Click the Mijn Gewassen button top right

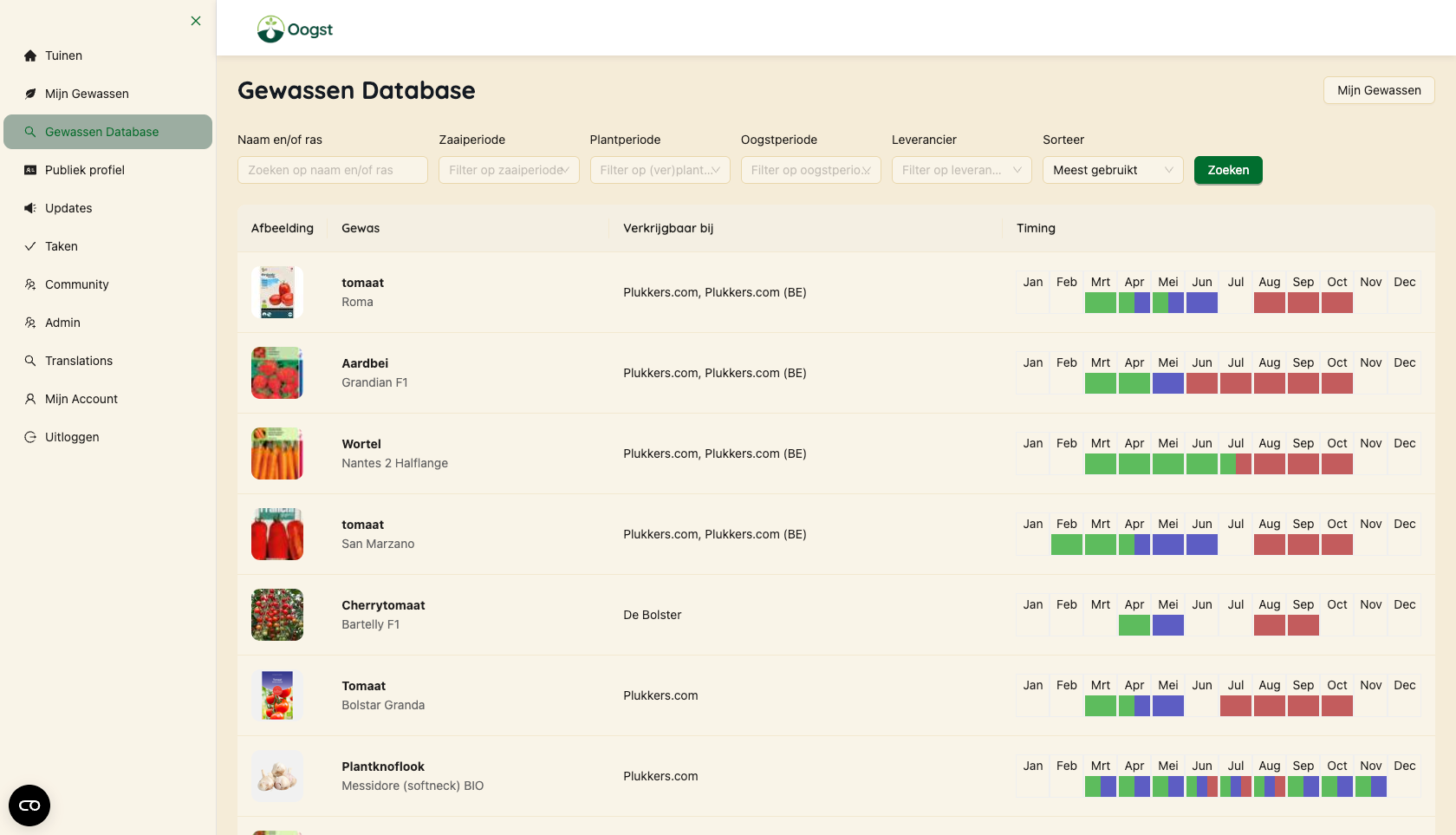[x=1379, y=90]
